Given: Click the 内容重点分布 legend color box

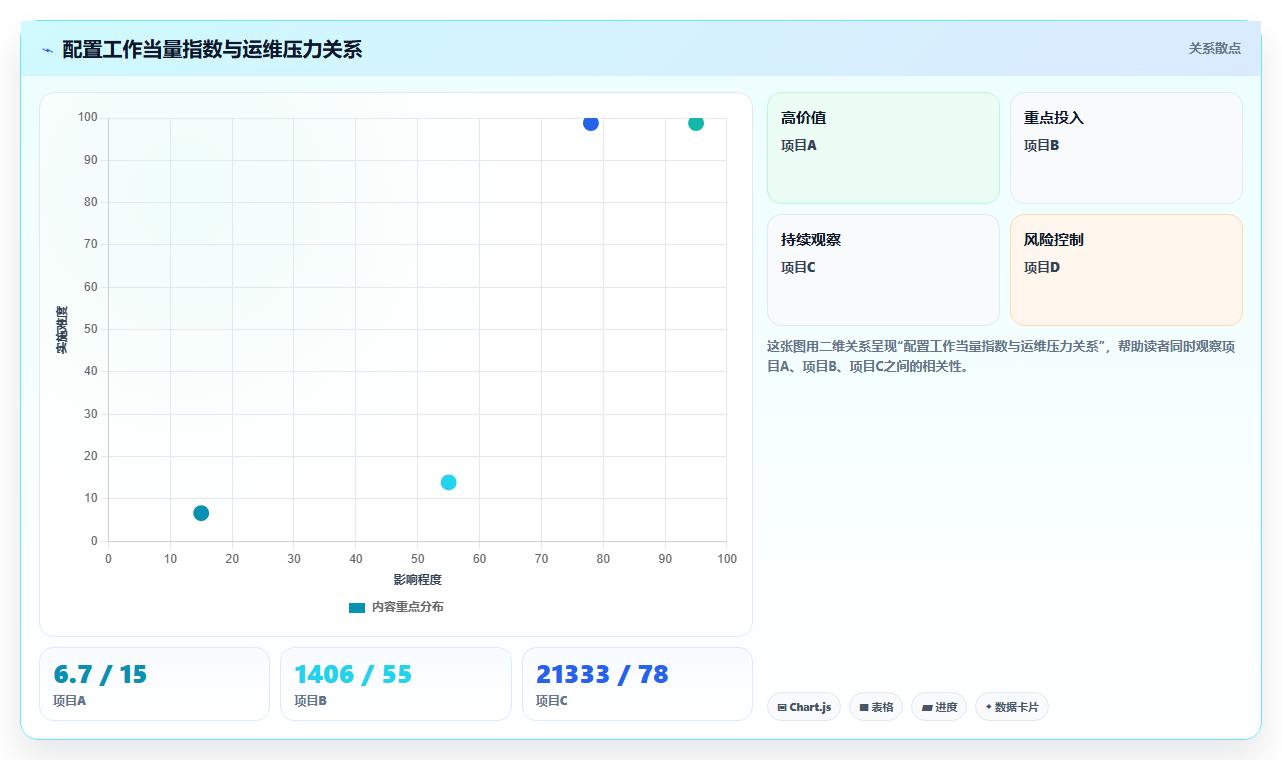Looking at the screenshot, I should pyautogui.click(x=357, y=607).
